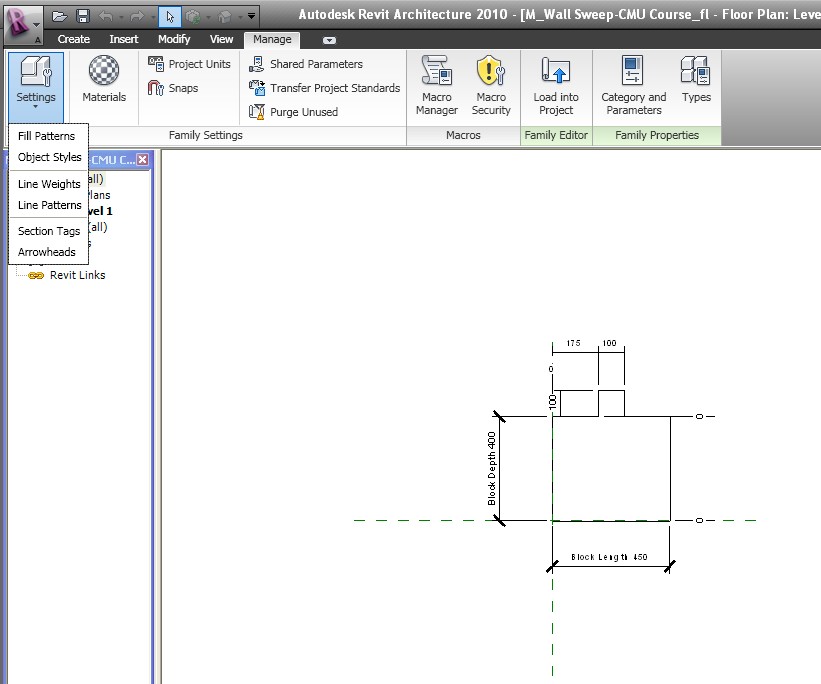
Task: Click the Load into Project button
Action: pos(556,84)
